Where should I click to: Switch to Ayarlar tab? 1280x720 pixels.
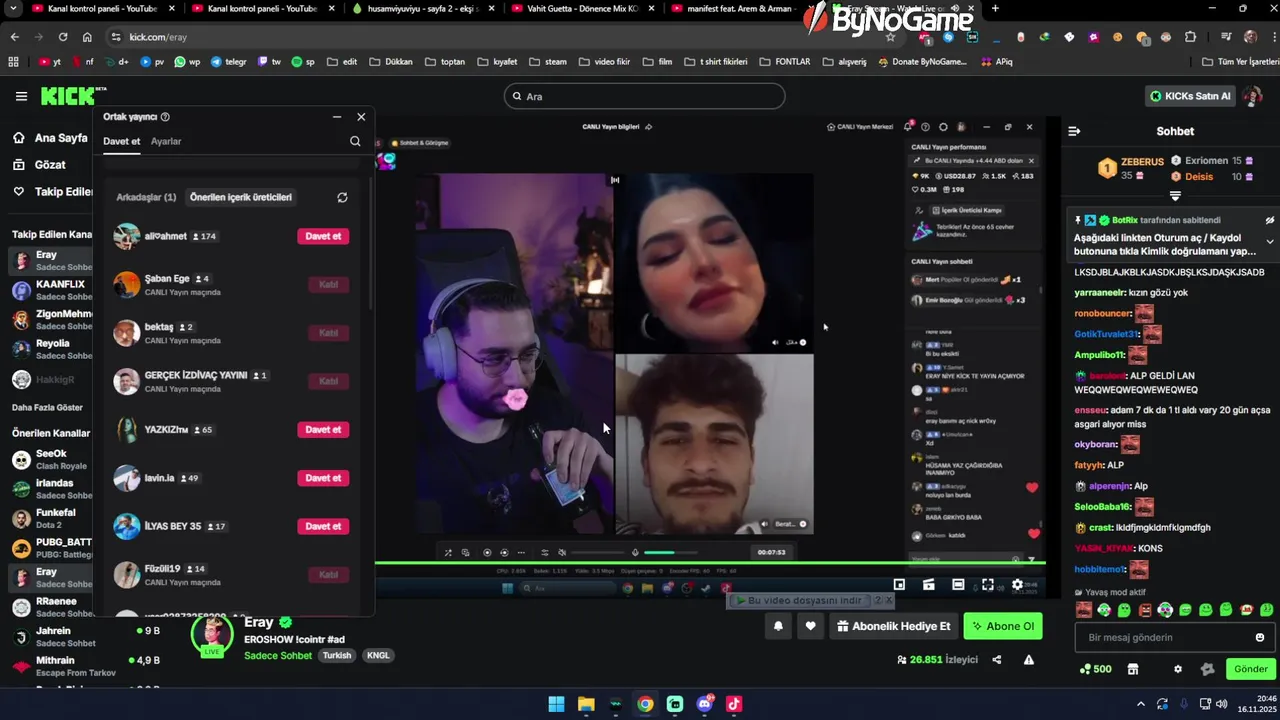pyautogui.click(x=166, y=141)
